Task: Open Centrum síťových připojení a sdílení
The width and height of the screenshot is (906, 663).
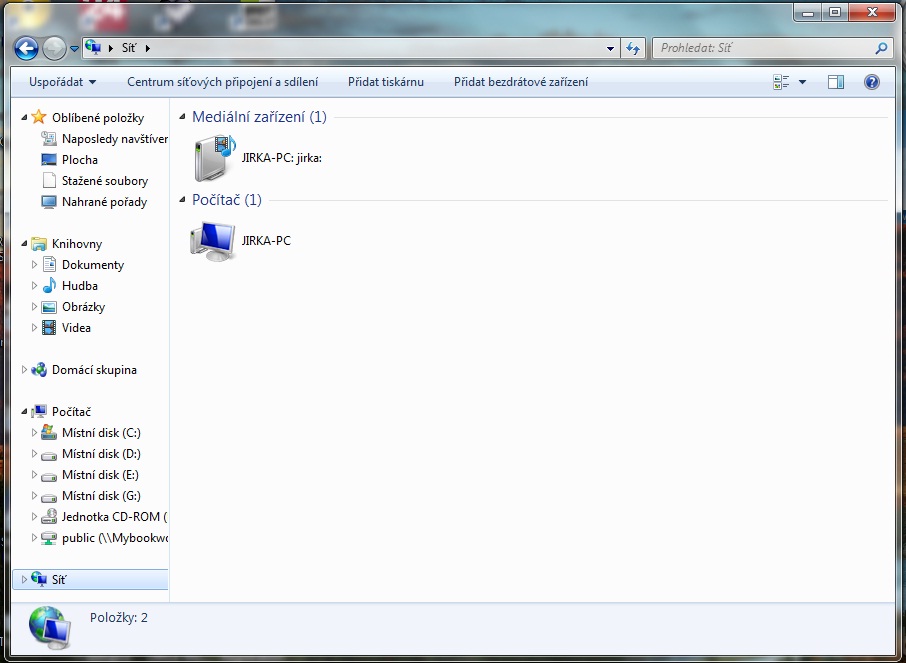Action: click(222, 82)
